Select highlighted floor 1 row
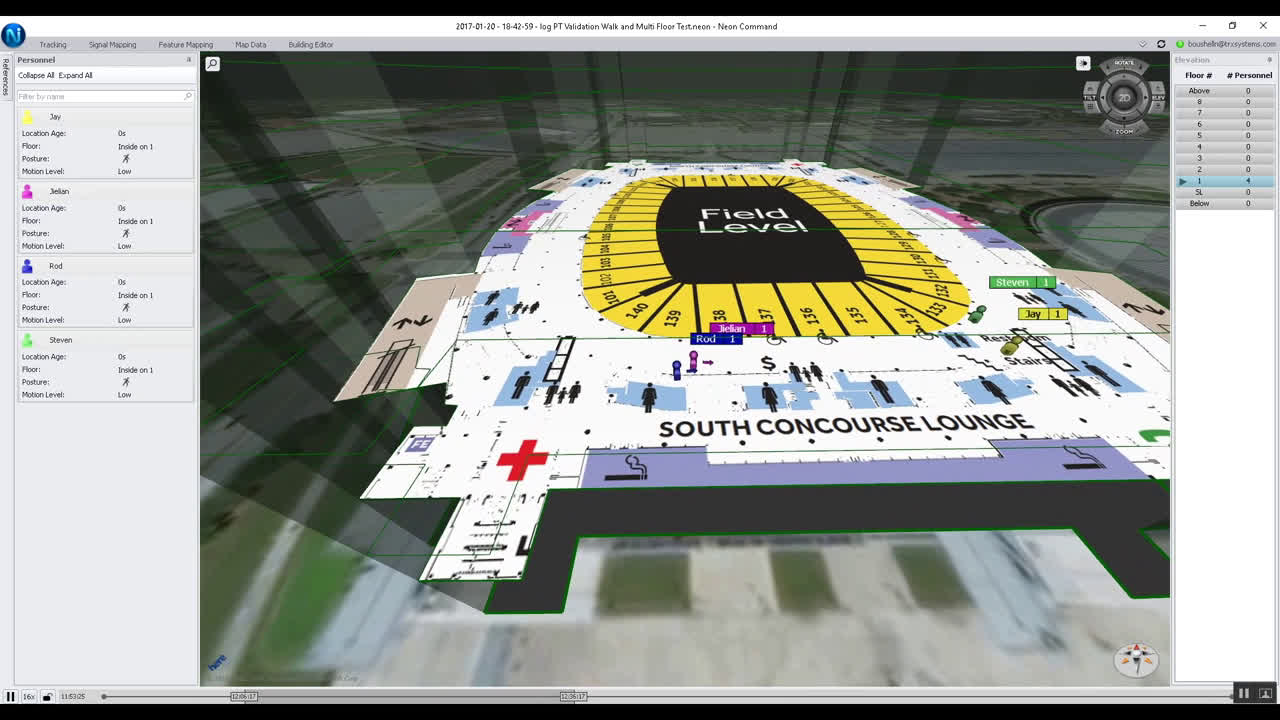This screenshot has width=1280, height=720. [x=1224, y=181]
